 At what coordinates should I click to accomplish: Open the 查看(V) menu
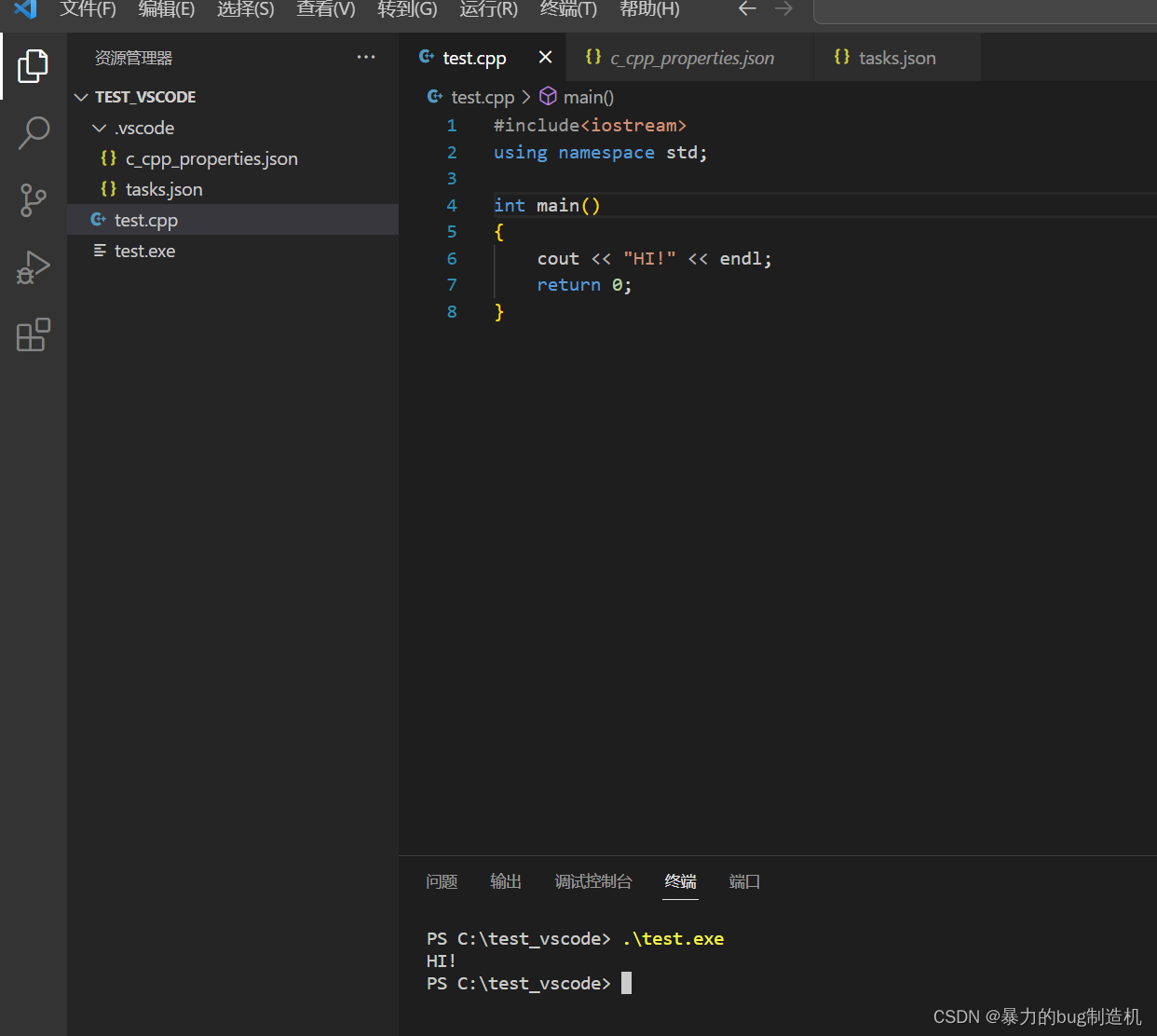tap(326, 9)
